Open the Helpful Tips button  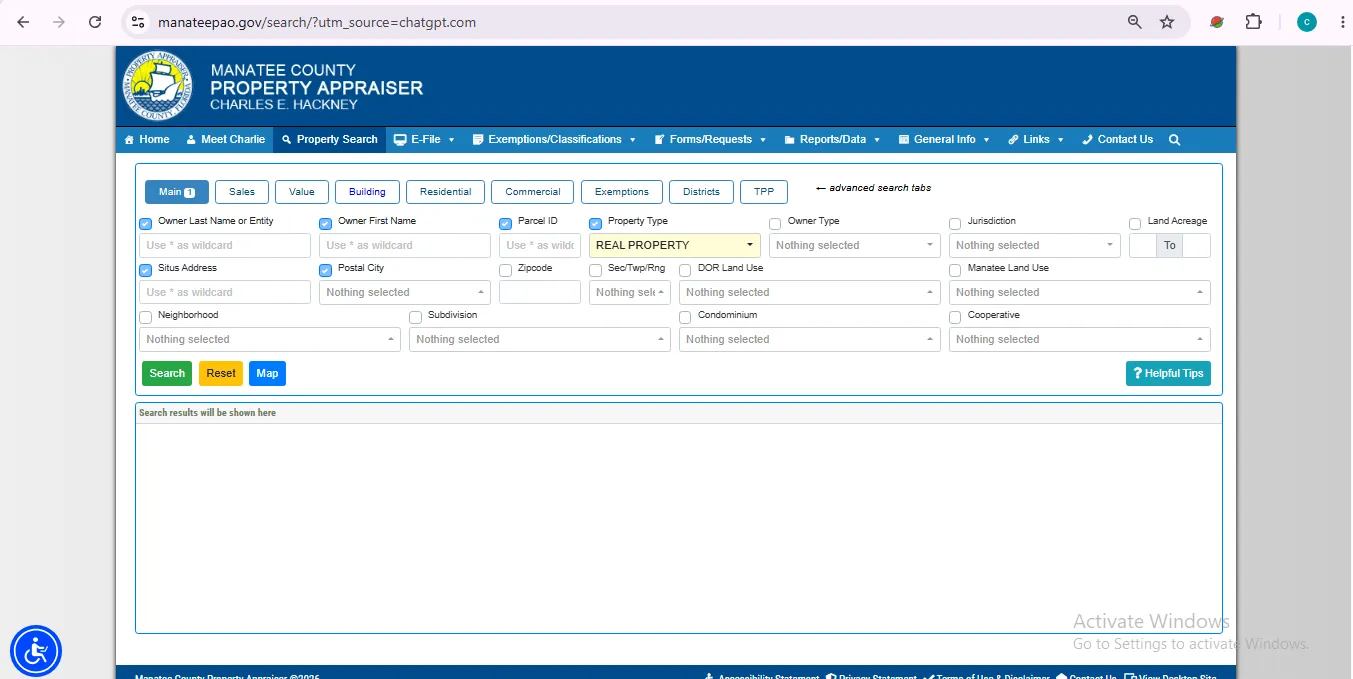1168,373
